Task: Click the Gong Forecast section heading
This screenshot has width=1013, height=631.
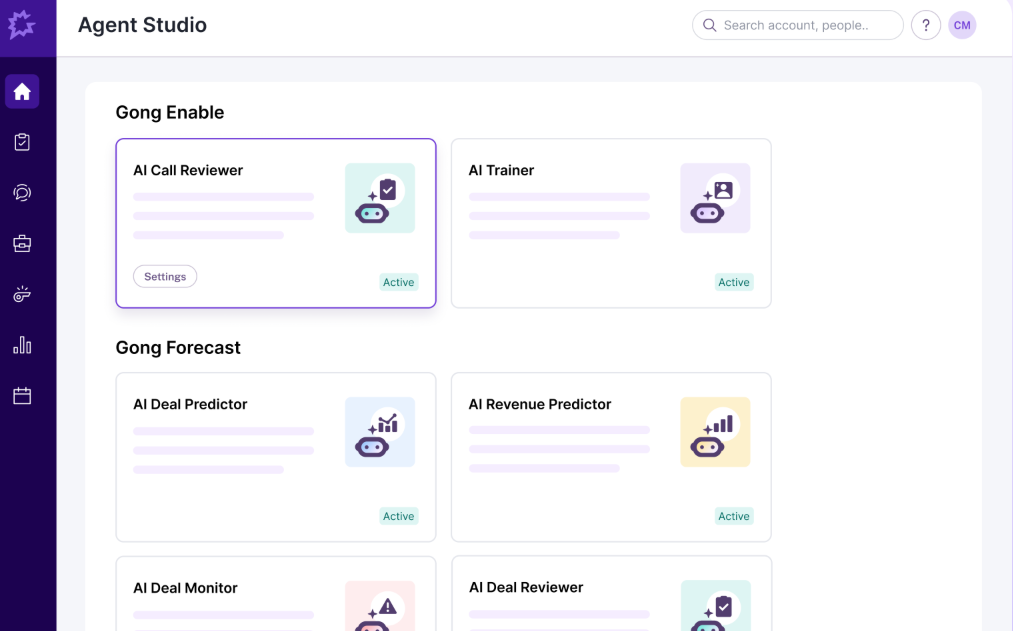Action: pos(178,347)
